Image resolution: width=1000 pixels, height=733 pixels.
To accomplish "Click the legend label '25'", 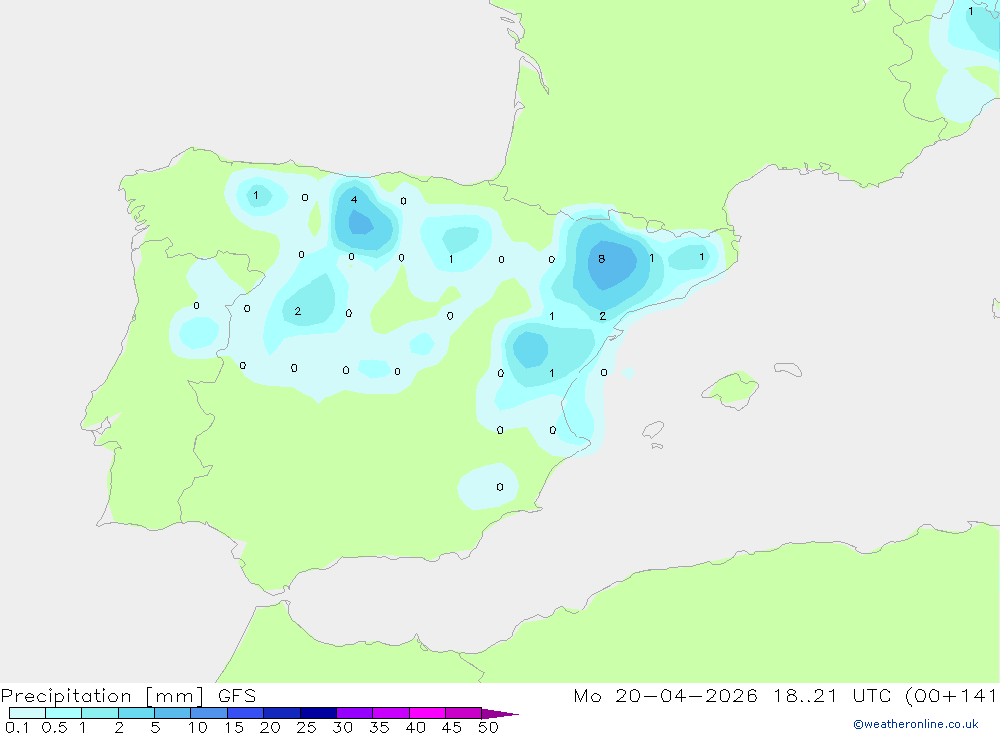I will coord(306,727).
